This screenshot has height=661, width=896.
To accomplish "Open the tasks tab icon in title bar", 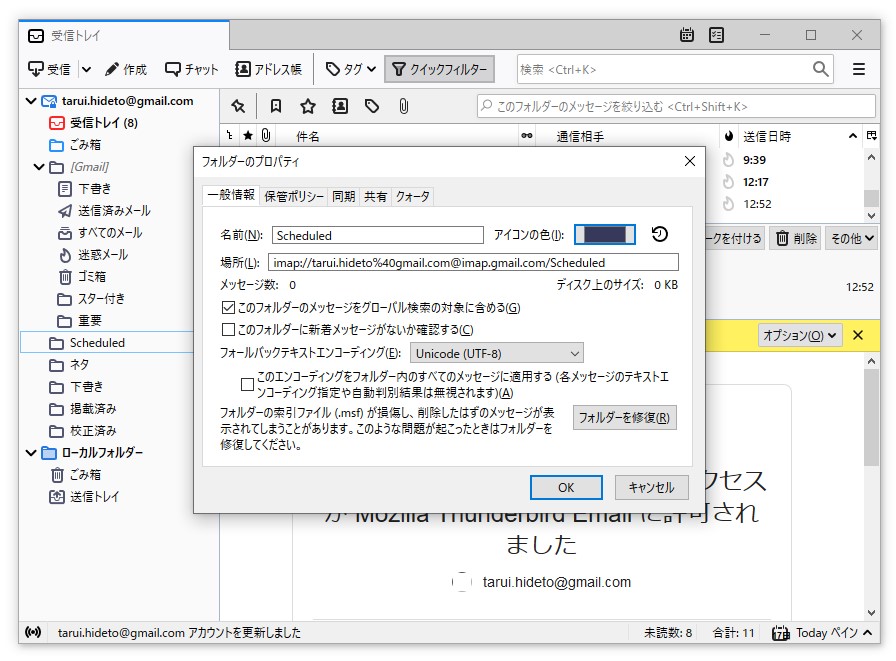I will 716,35.
